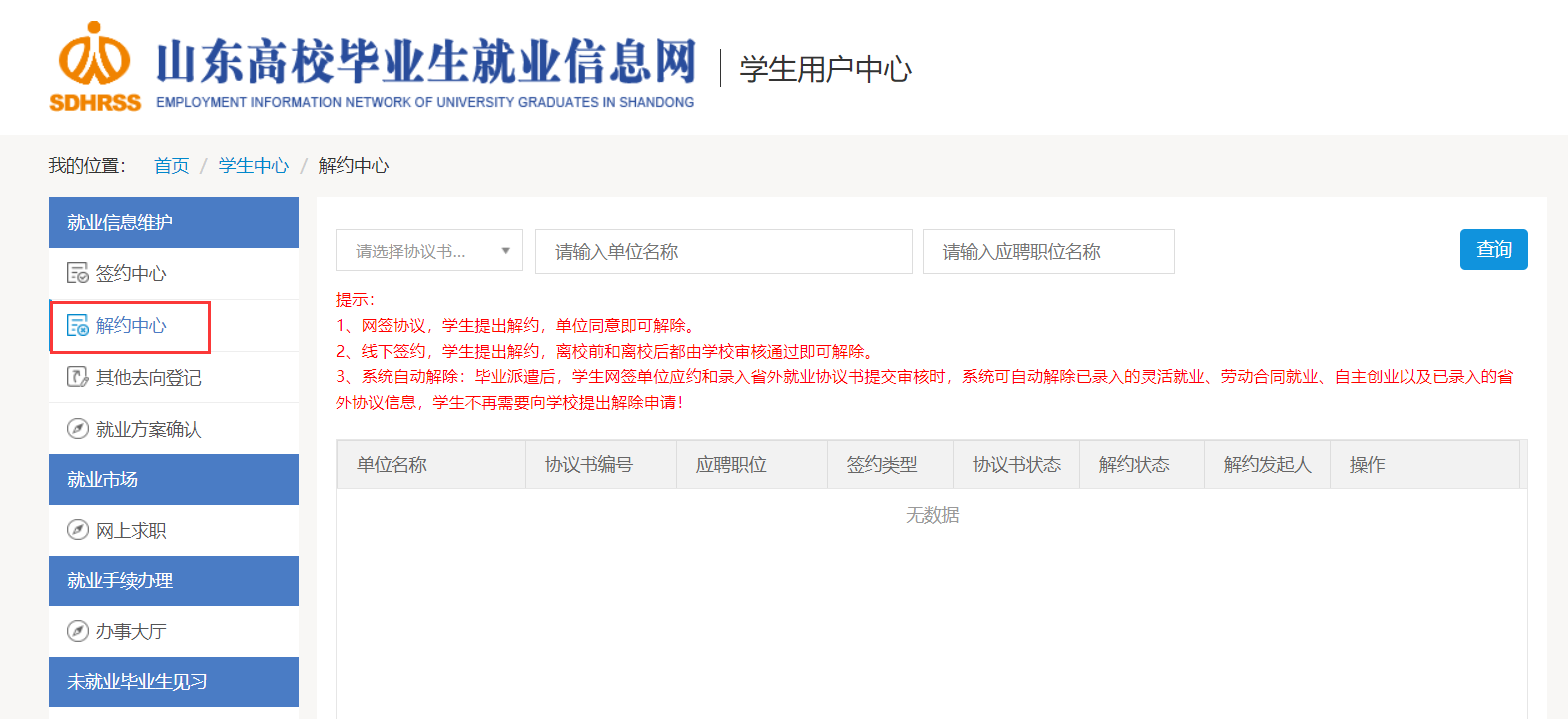This screenshot has height=719, width=1568.
Task: Click the 解约状态 column header
Action: point(1134,465)
